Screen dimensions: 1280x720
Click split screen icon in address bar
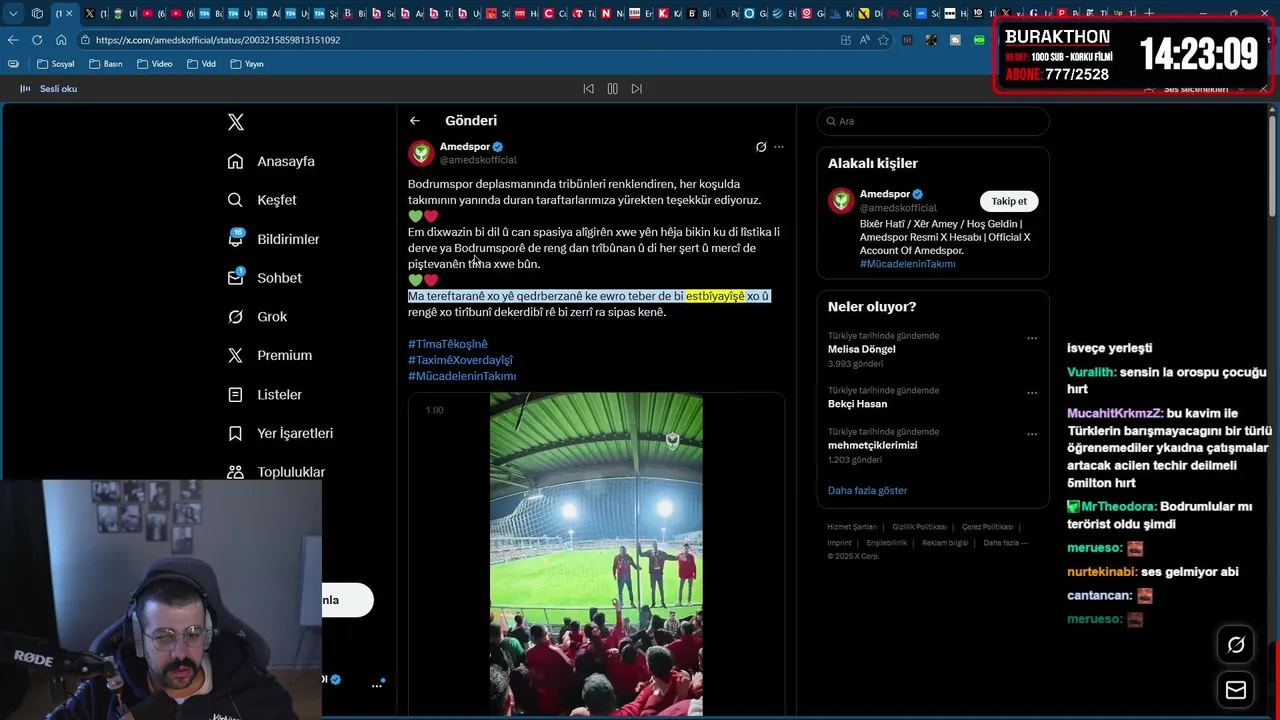click(846, 40)
